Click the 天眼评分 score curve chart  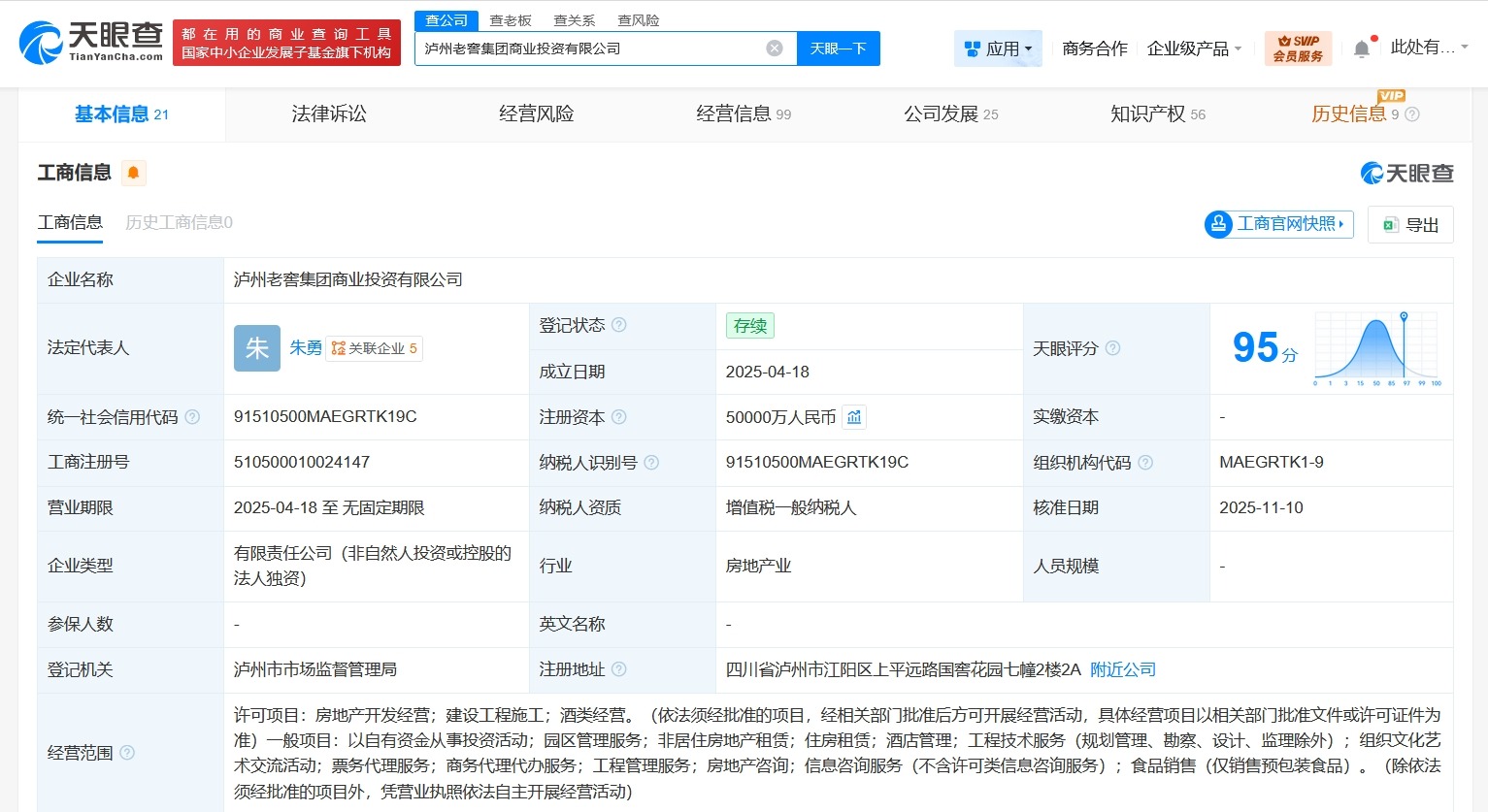(x=1375, y=347)
